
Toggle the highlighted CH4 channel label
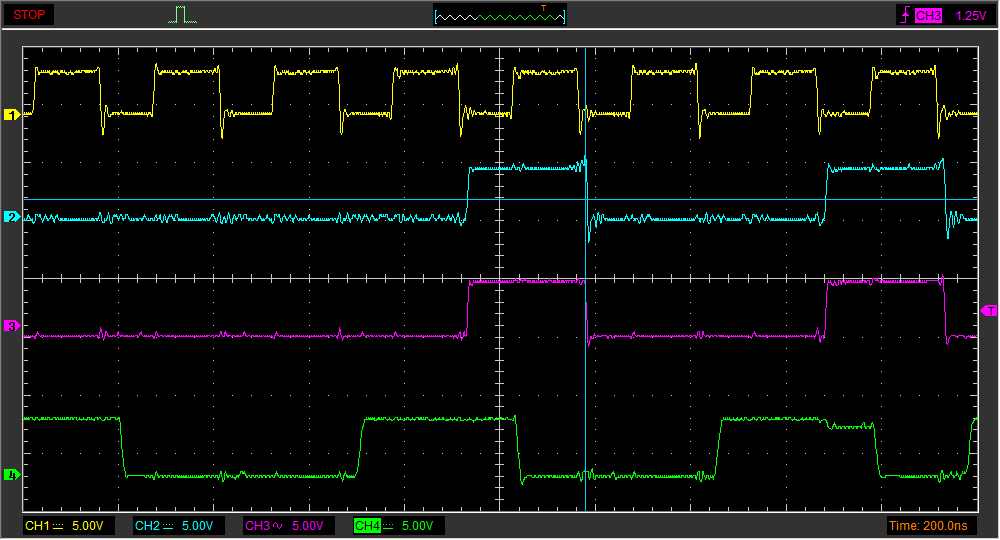[368, 526]
